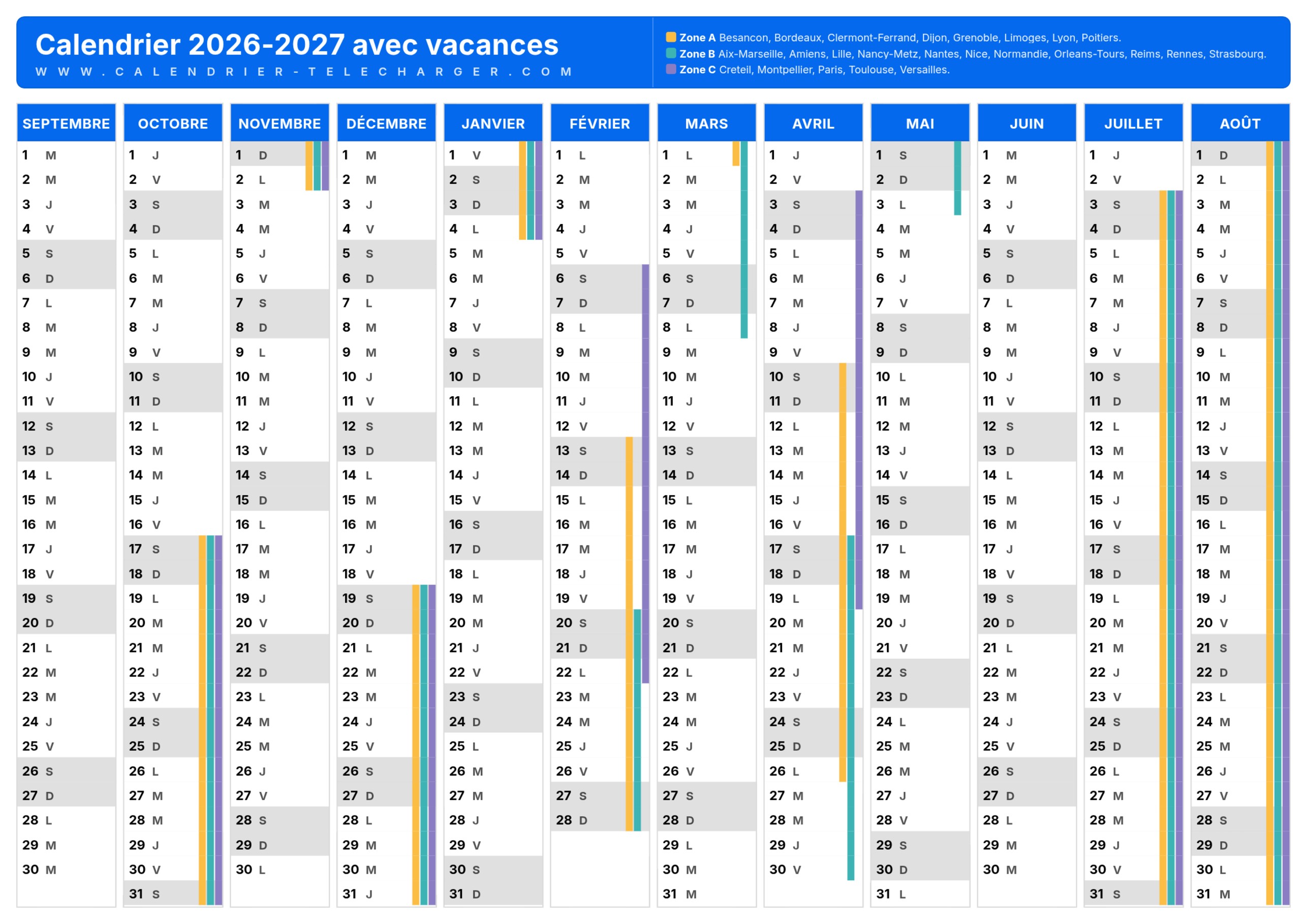This screenshot has width=1307, height=924.
Task: Select August 15 Sunday cell
Action: (x=1240, y=499)
